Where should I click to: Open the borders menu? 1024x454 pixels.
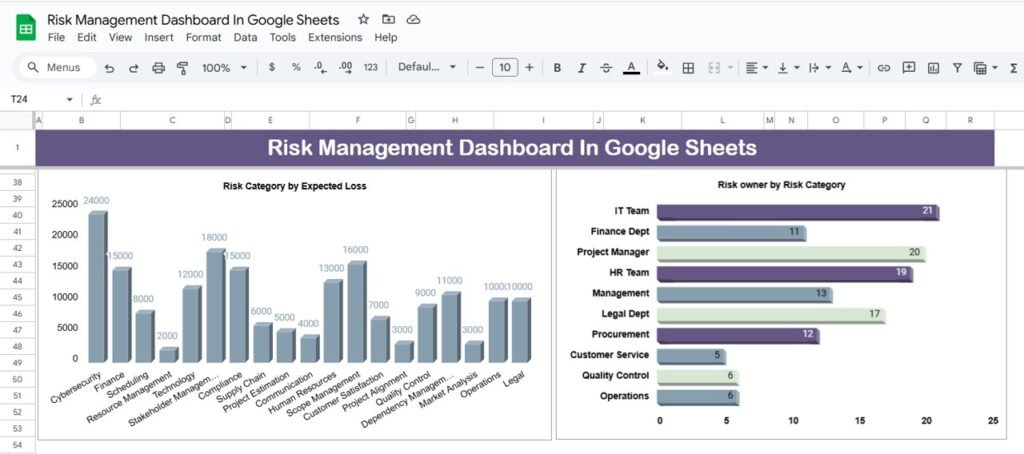pos(688,67)
